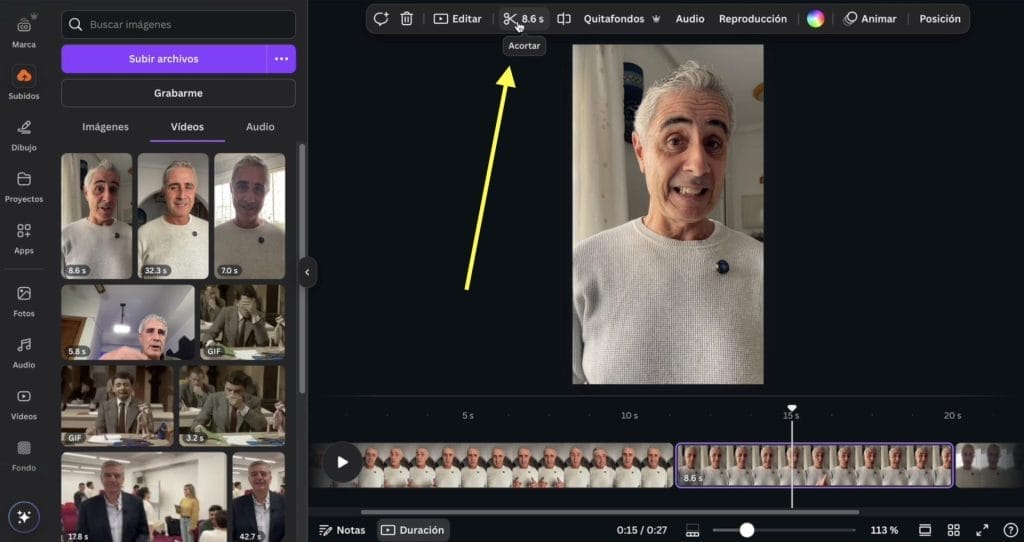Viewport: 1024px width, 542px height.
Task: Open the Apps panel in sidebar
Action: click(x=24, y=238)
